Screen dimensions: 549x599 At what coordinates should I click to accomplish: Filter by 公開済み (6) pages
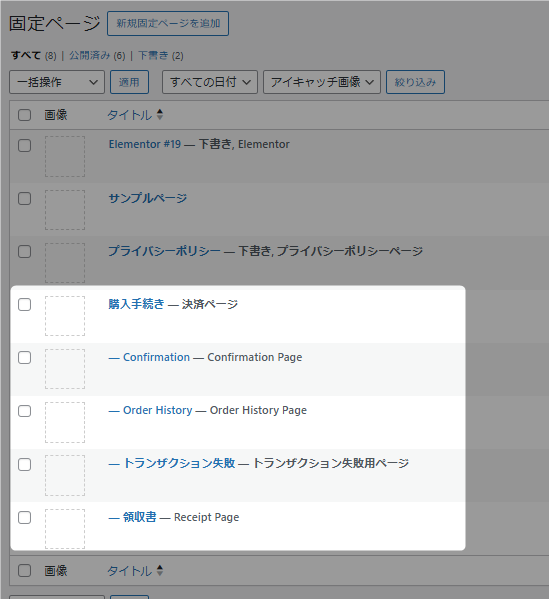(97, 56)
